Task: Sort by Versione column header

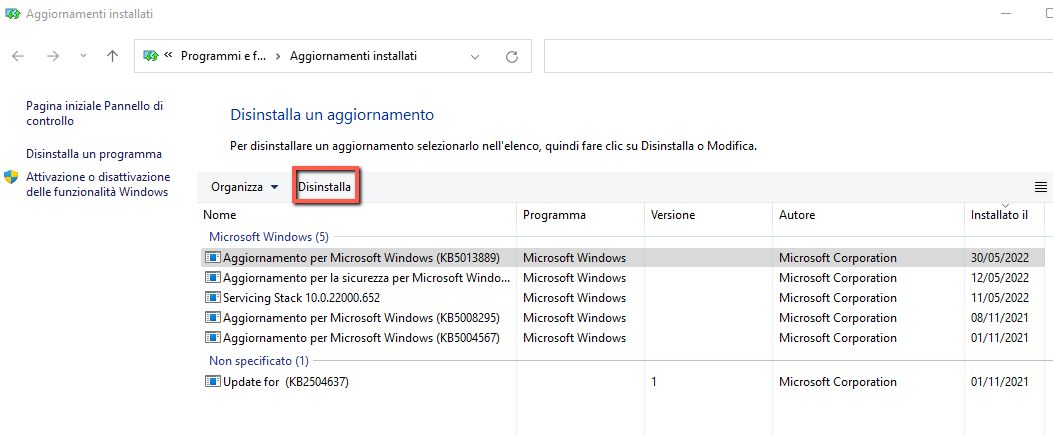Action: coord(708,215)
